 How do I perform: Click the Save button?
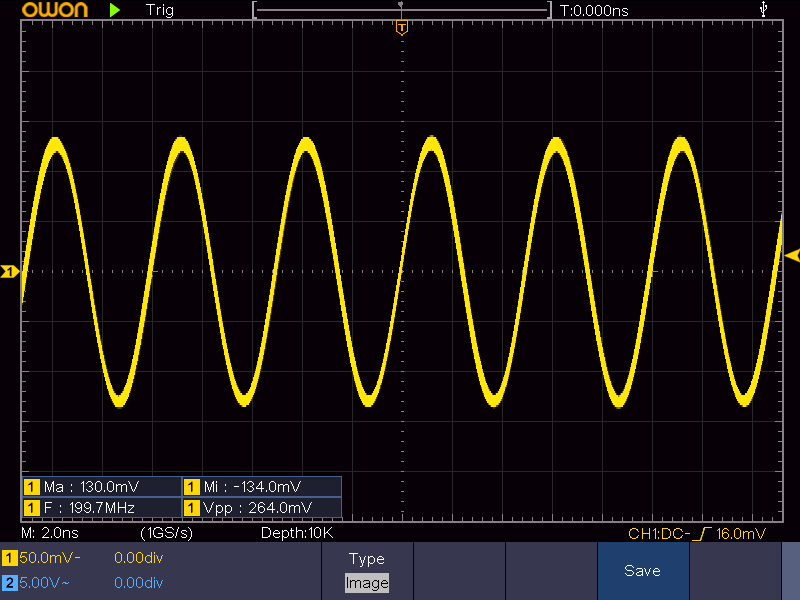643,570
